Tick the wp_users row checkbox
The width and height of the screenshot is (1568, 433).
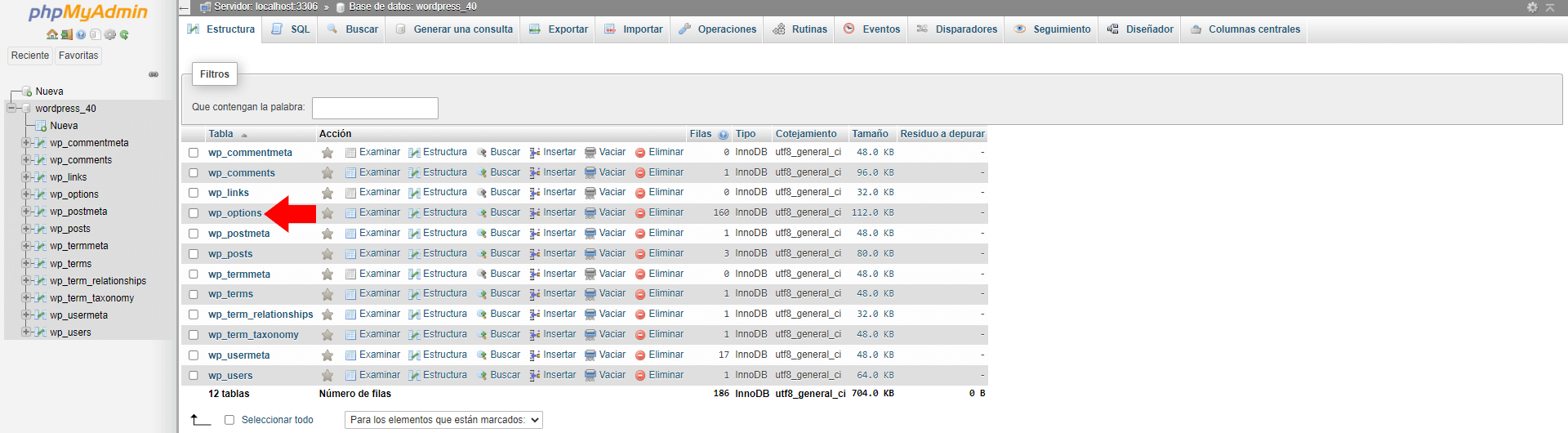pos(194,376)
